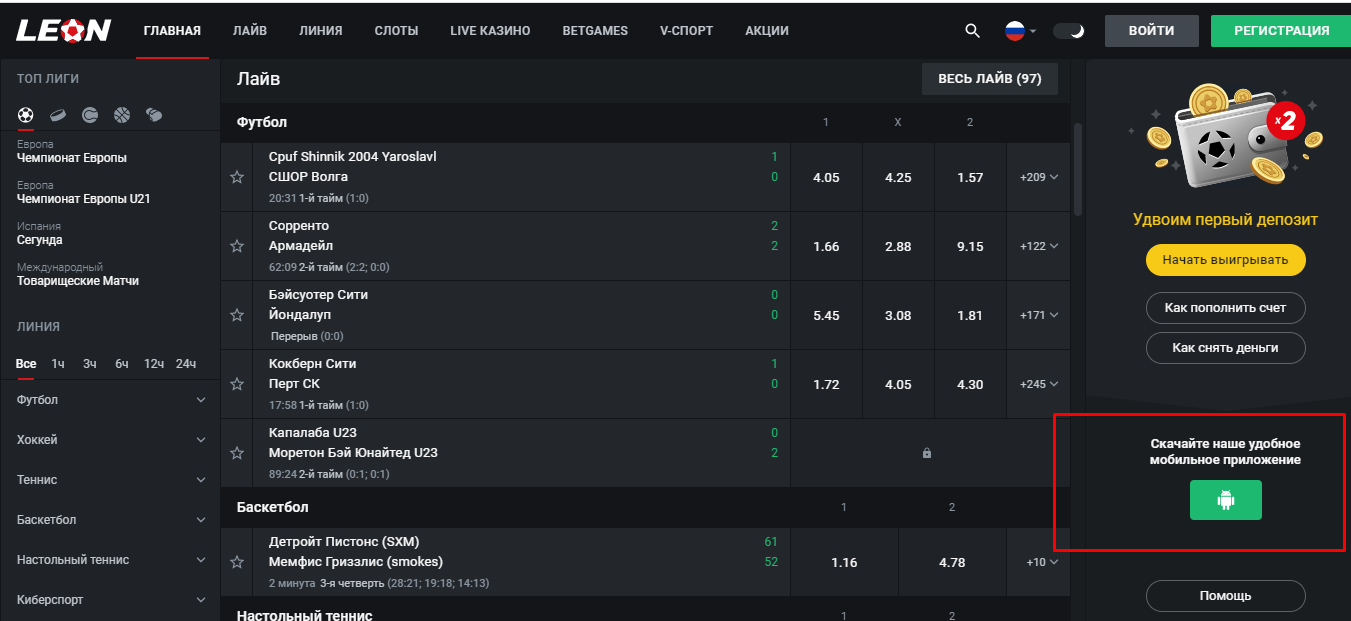Viewport: 1351px width, 621px height.
Task: Expand Киберспорт category in sidebar
Action: [x=112, y=600]
